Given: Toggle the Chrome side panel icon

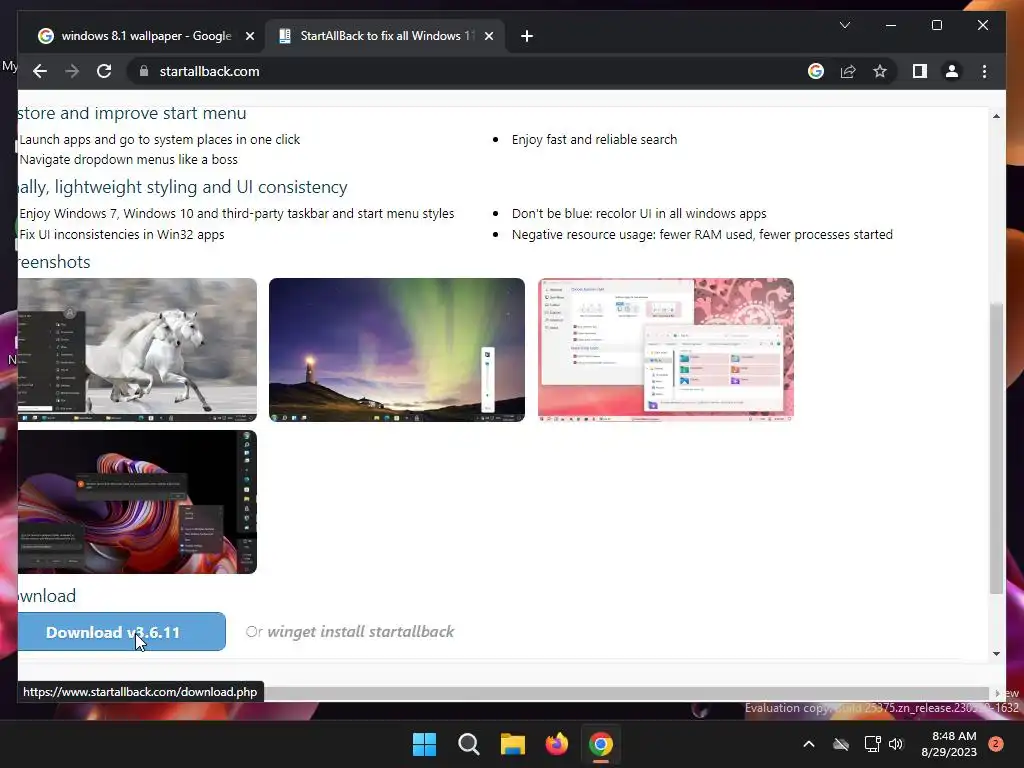Looking at the screenshot, I should [920, 71].
